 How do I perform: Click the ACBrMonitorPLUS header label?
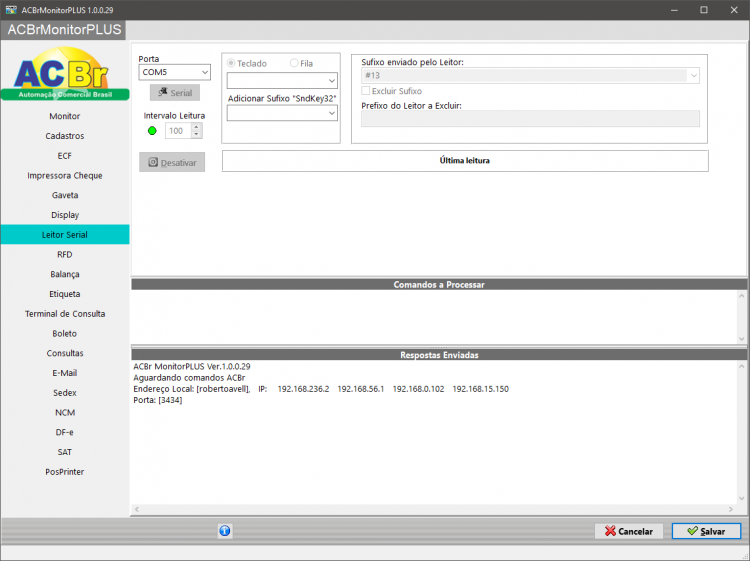(x=64, y=30)
